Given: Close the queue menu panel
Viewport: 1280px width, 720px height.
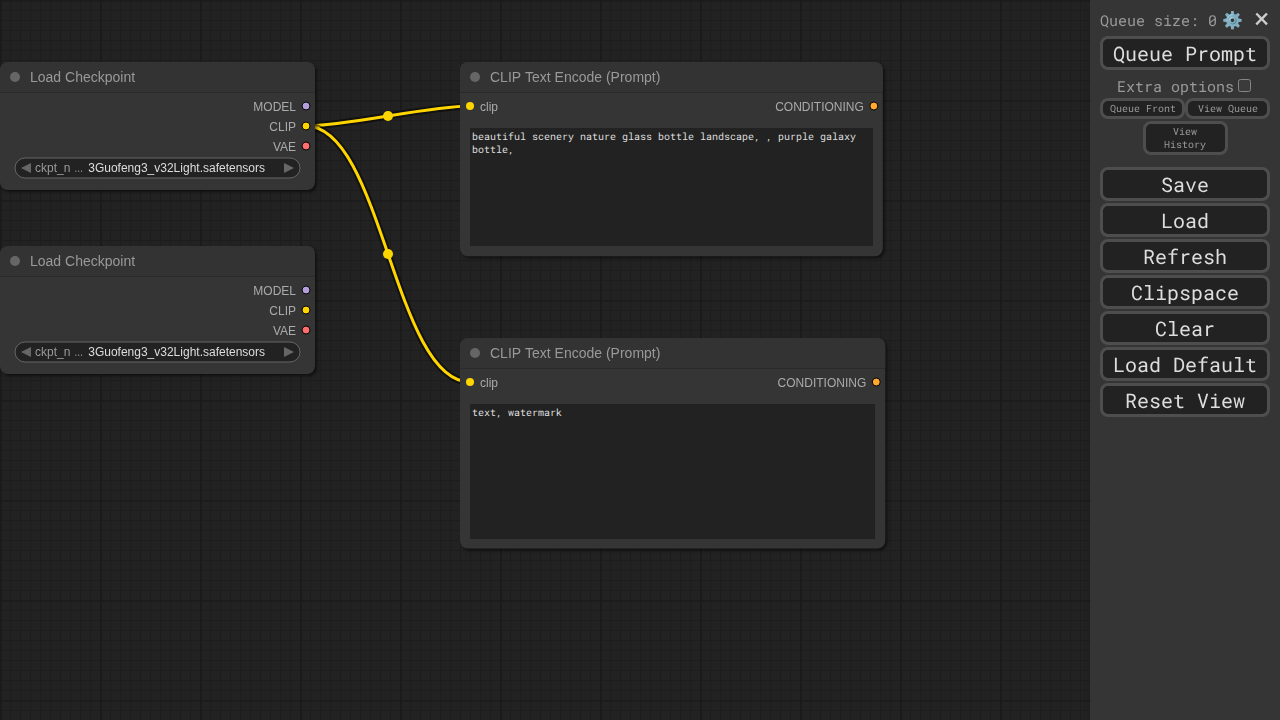Looking at the screenshot, I should click(x=1261, y=19).
